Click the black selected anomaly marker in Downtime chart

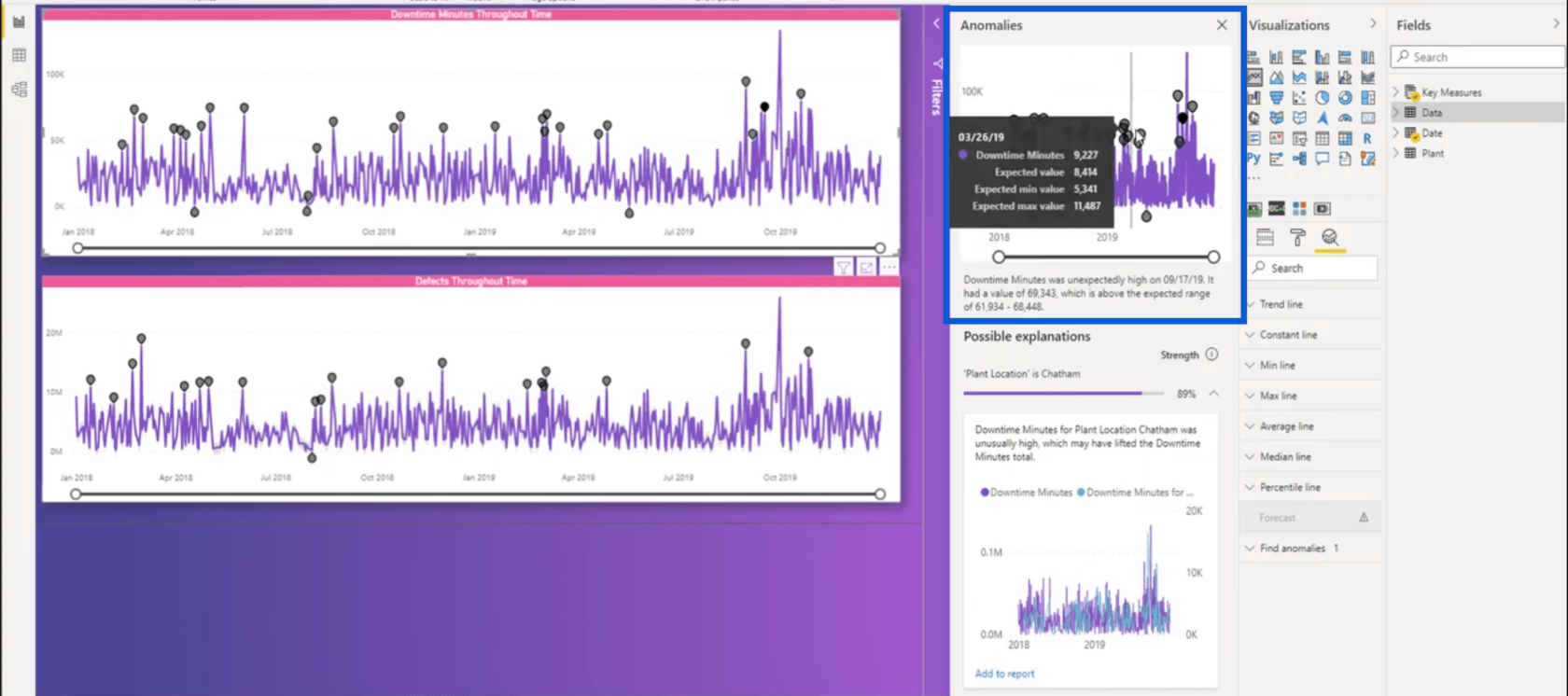[x=764, y=106]
